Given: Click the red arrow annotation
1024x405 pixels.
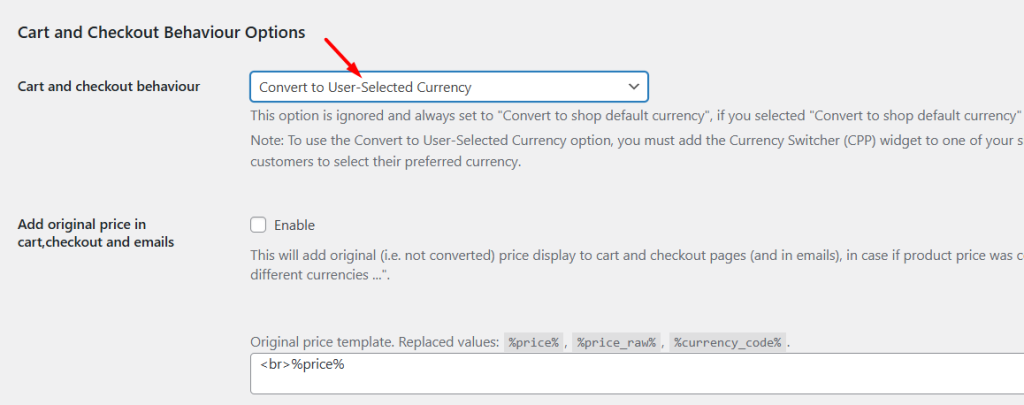Looking at the screenshot, I should click(341, 55).
